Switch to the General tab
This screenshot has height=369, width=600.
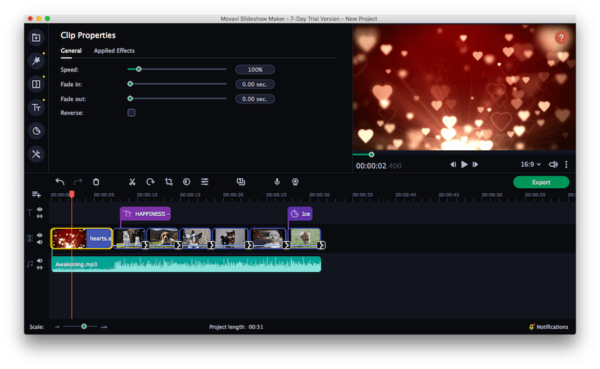pos(71,51)
